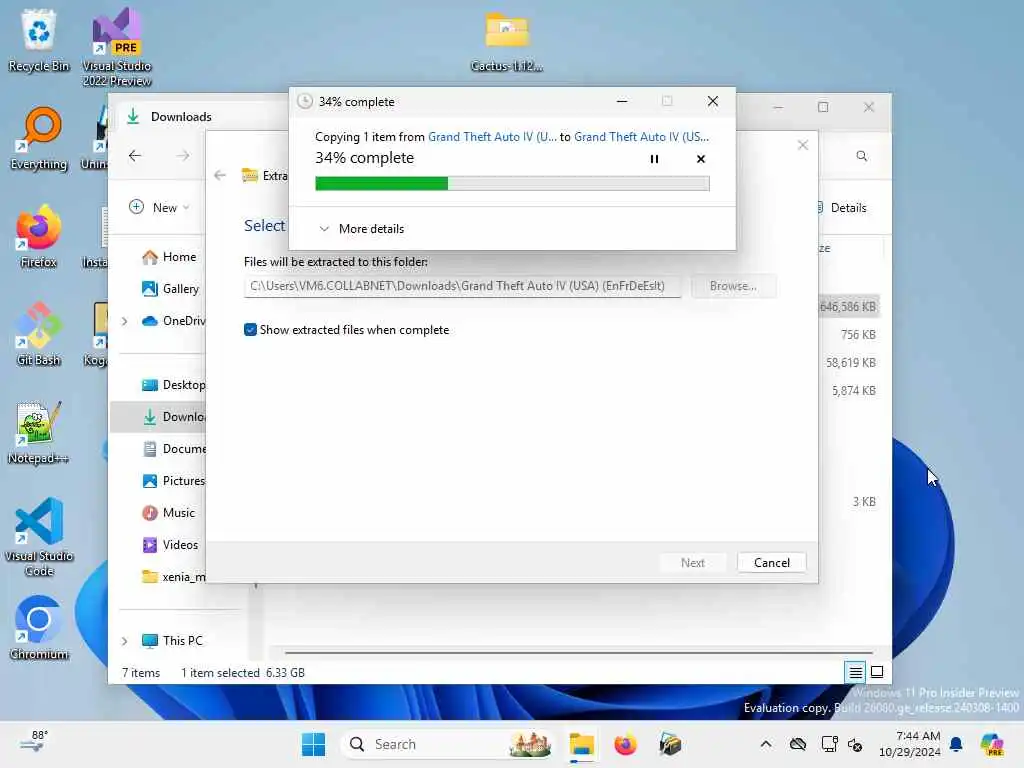Screen dimensions: 1024x768
Task: Close the extract dialog with its X
Action: pos(803,145)
